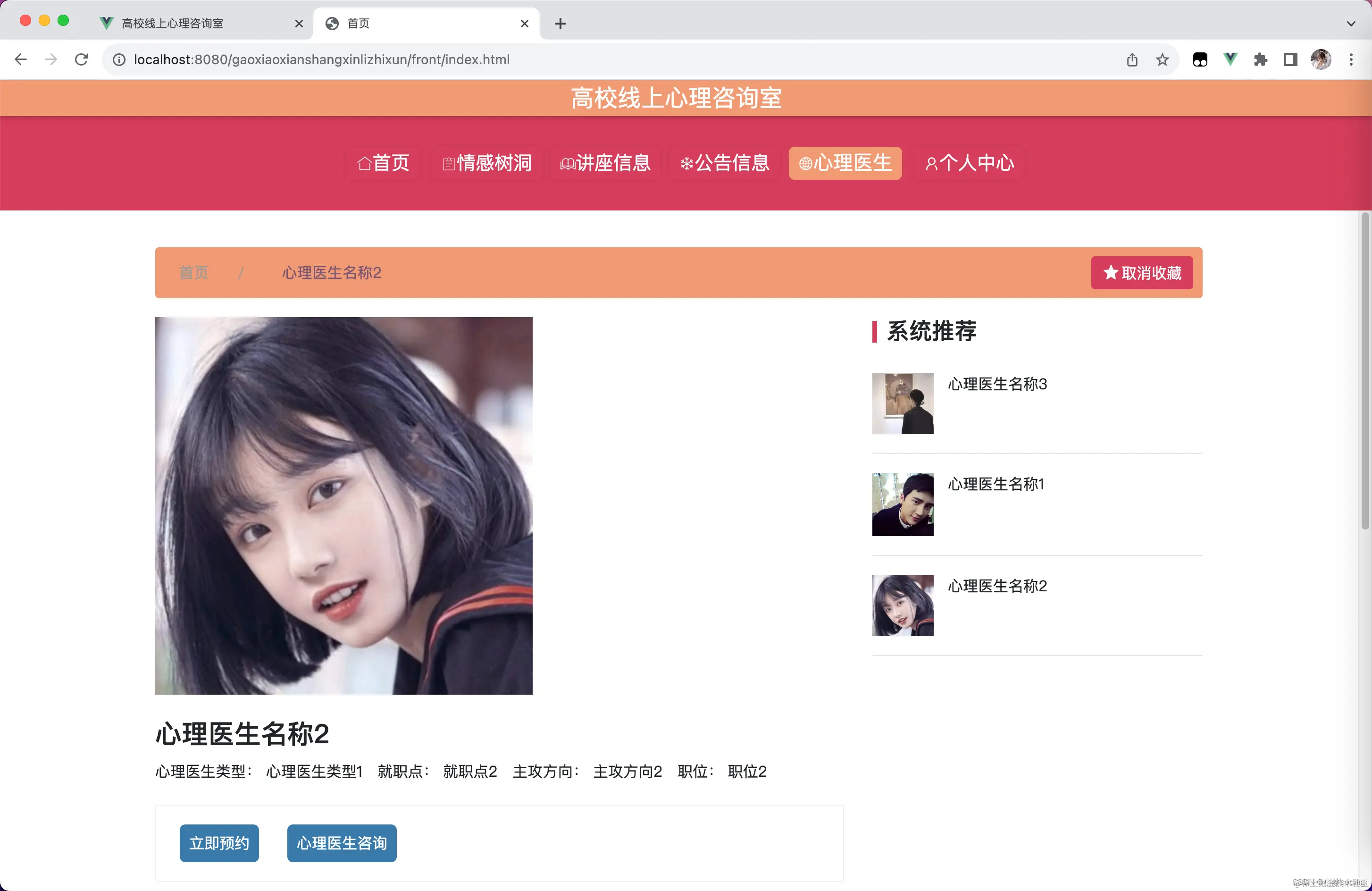Open the Chrome three-dot menu
This screenshot has height=891, width=1372.
(x=1351, y=59)
